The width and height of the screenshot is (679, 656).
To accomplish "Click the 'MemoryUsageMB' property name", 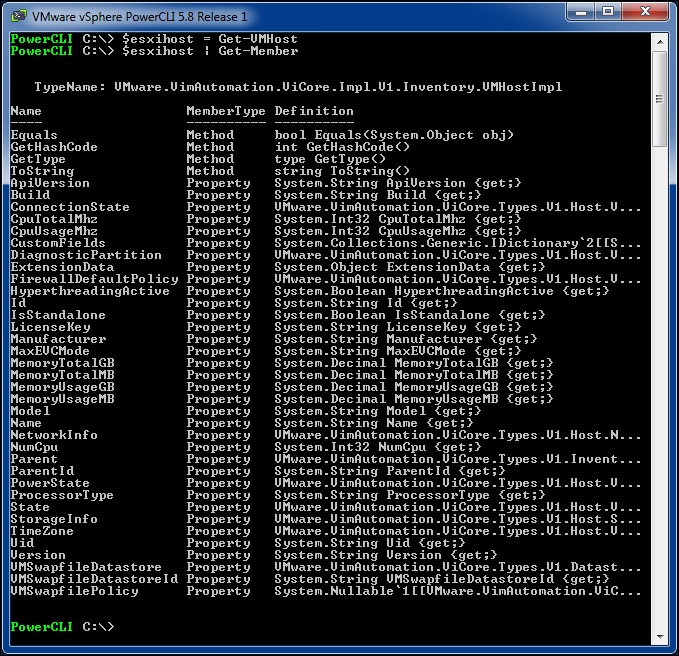I will point(62,399).
